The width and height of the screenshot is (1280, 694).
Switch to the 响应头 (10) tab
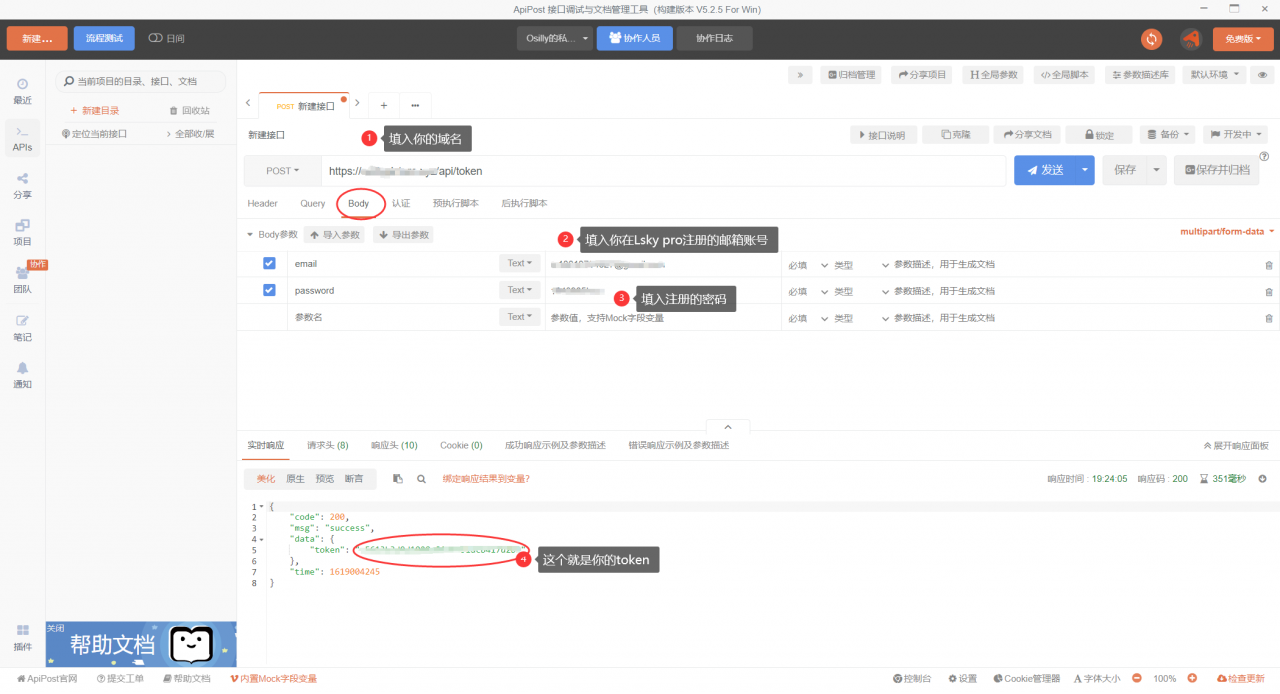tap(394, 445)
